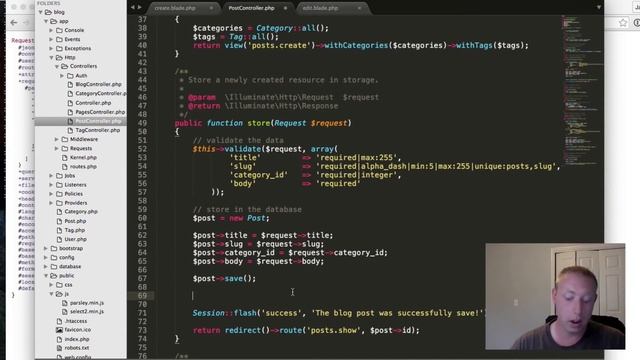The height and width of the screenshot is (360, 640).
Task: Open robots.txt in the sidebar
Action: (x=77, y=348)
